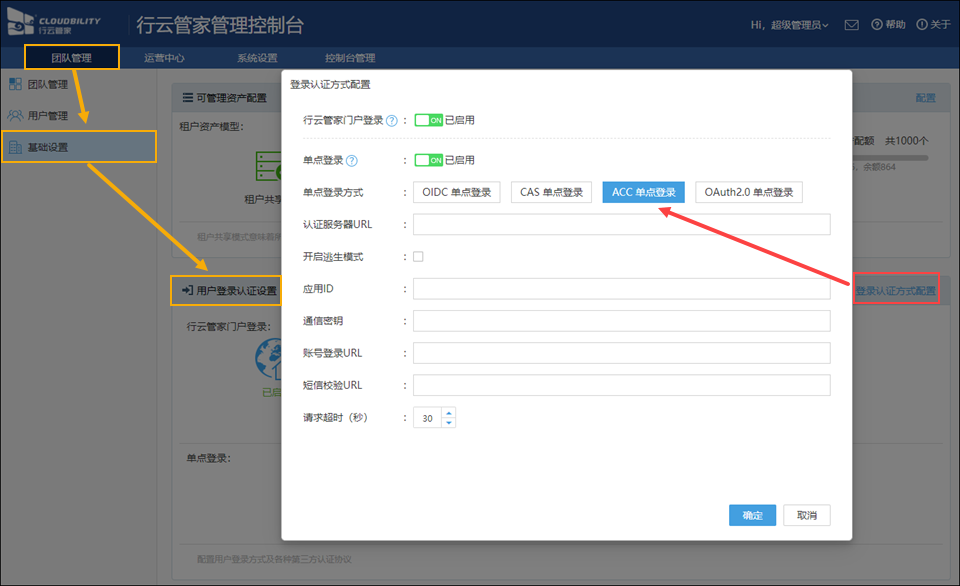
Task: Decrease 请求超时 value with down arrow
Action: click(x=449, y=423)
